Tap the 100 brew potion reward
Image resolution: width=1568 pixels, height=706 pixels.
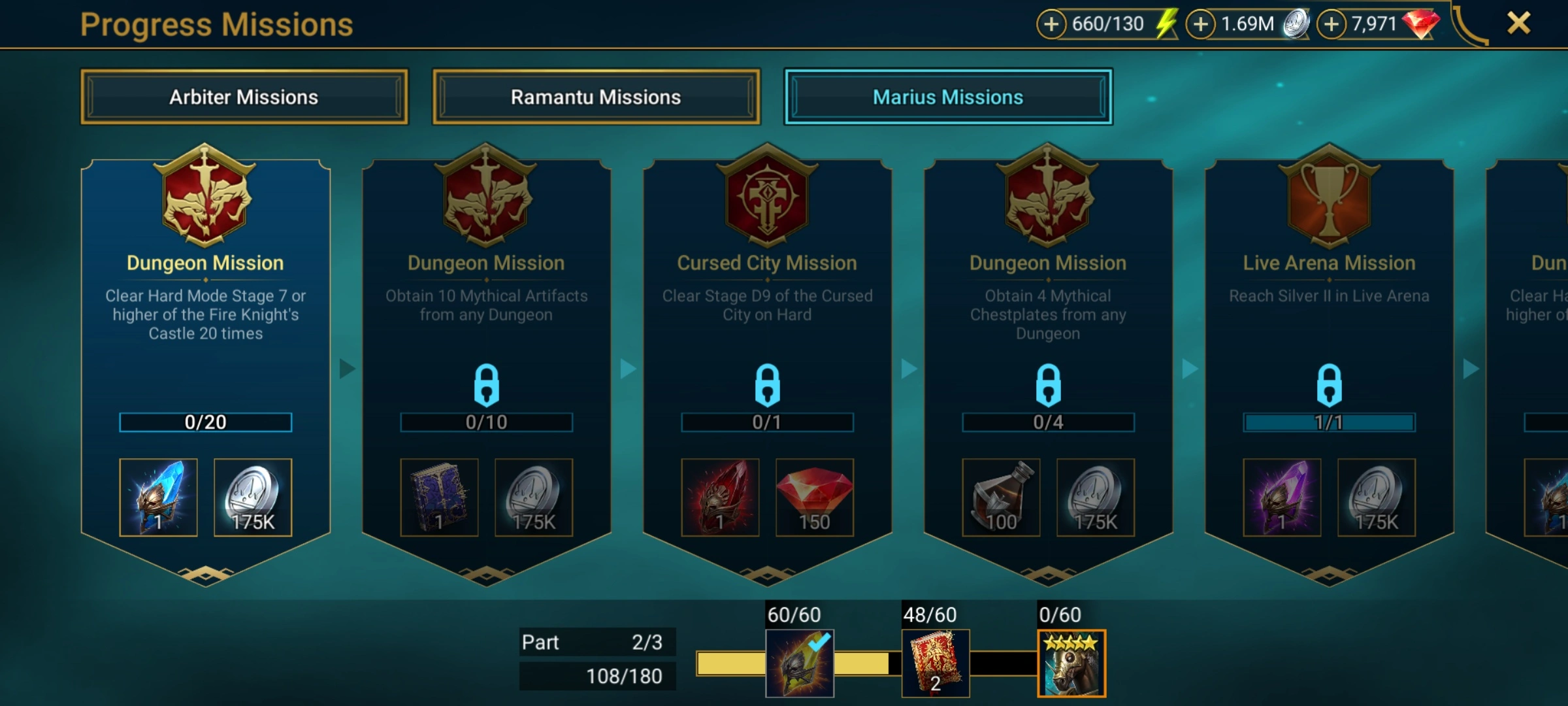tap(1001, 497)
